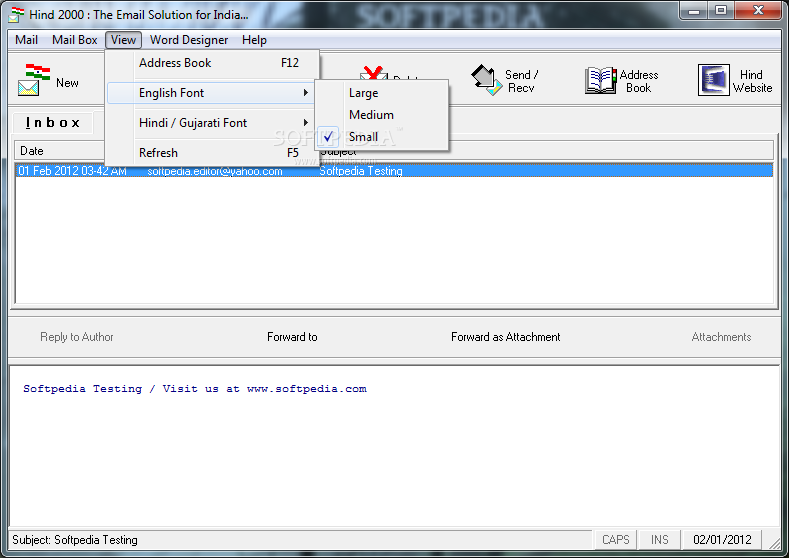Choose Refresh from the View menu
This screenshot has height=558, width=789.
tap(213, 152)
